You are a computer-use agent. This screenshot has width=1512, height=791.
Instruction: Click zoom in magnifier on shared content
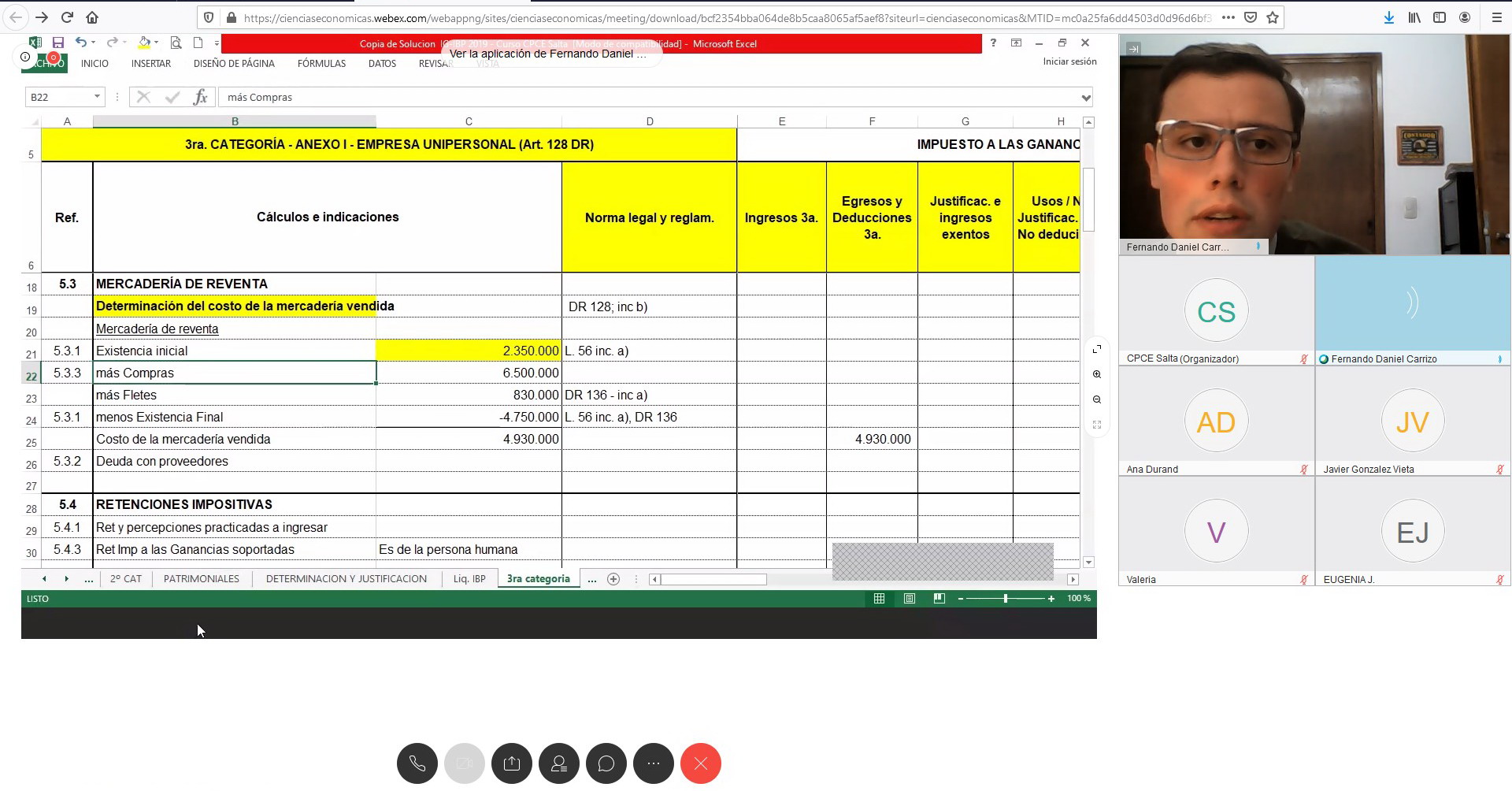coord(1097,375)
